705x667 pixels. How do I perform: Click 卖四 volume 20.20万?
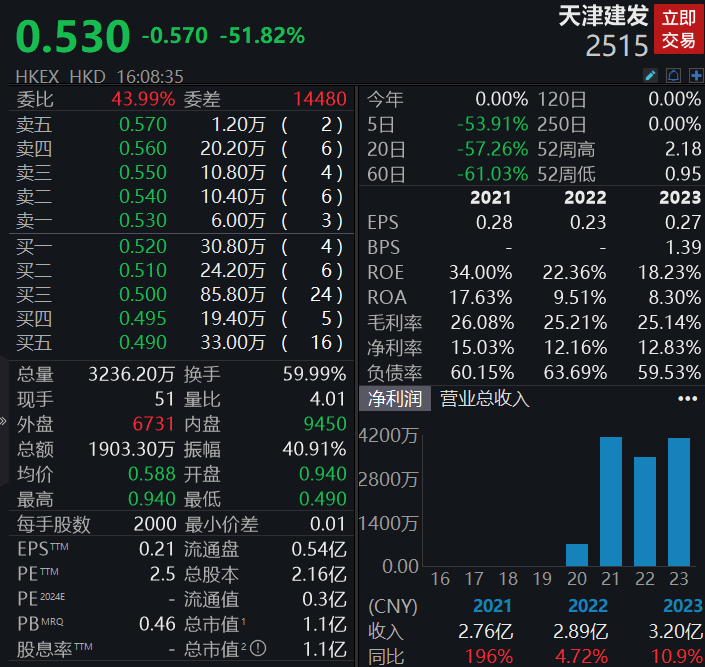232,148
